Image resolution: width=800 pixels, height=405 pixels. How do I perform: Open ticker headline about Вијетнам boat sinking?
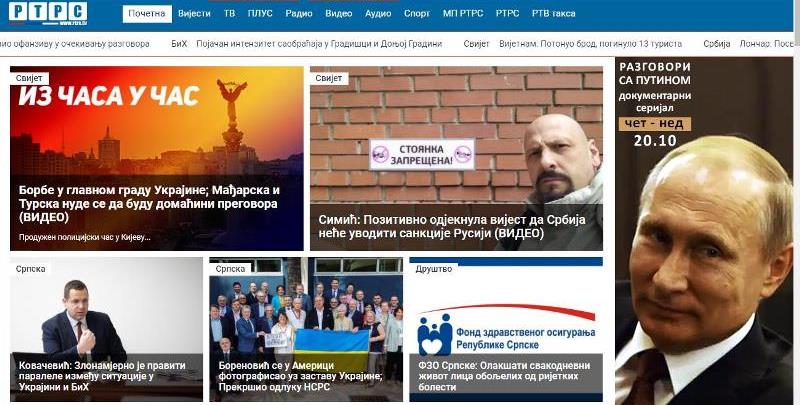590,44
